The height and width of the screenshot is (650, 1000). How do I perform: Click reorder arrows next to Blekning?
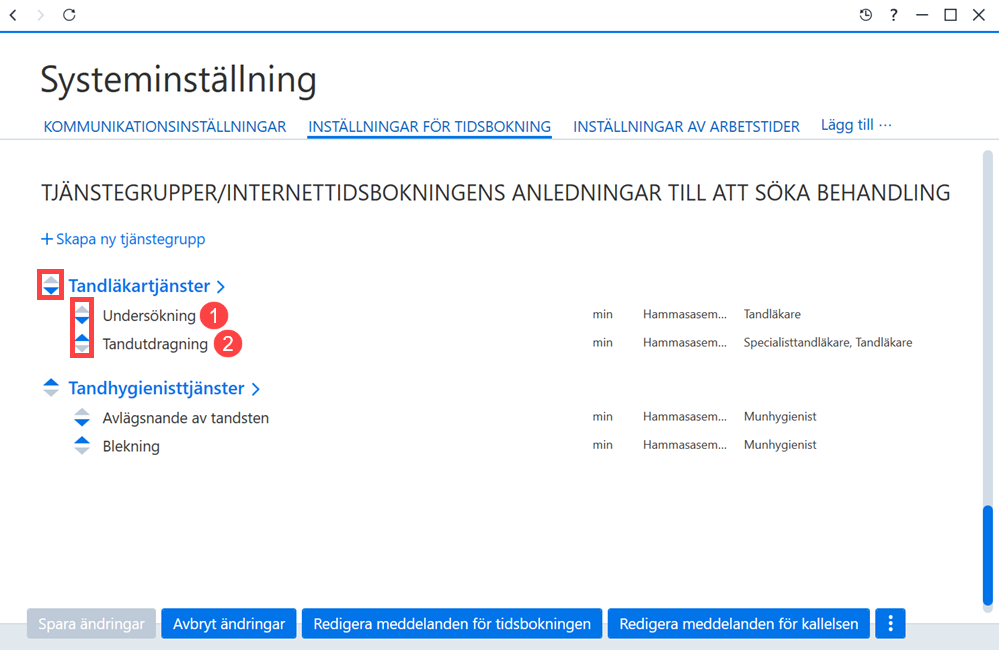pos(82,445)
